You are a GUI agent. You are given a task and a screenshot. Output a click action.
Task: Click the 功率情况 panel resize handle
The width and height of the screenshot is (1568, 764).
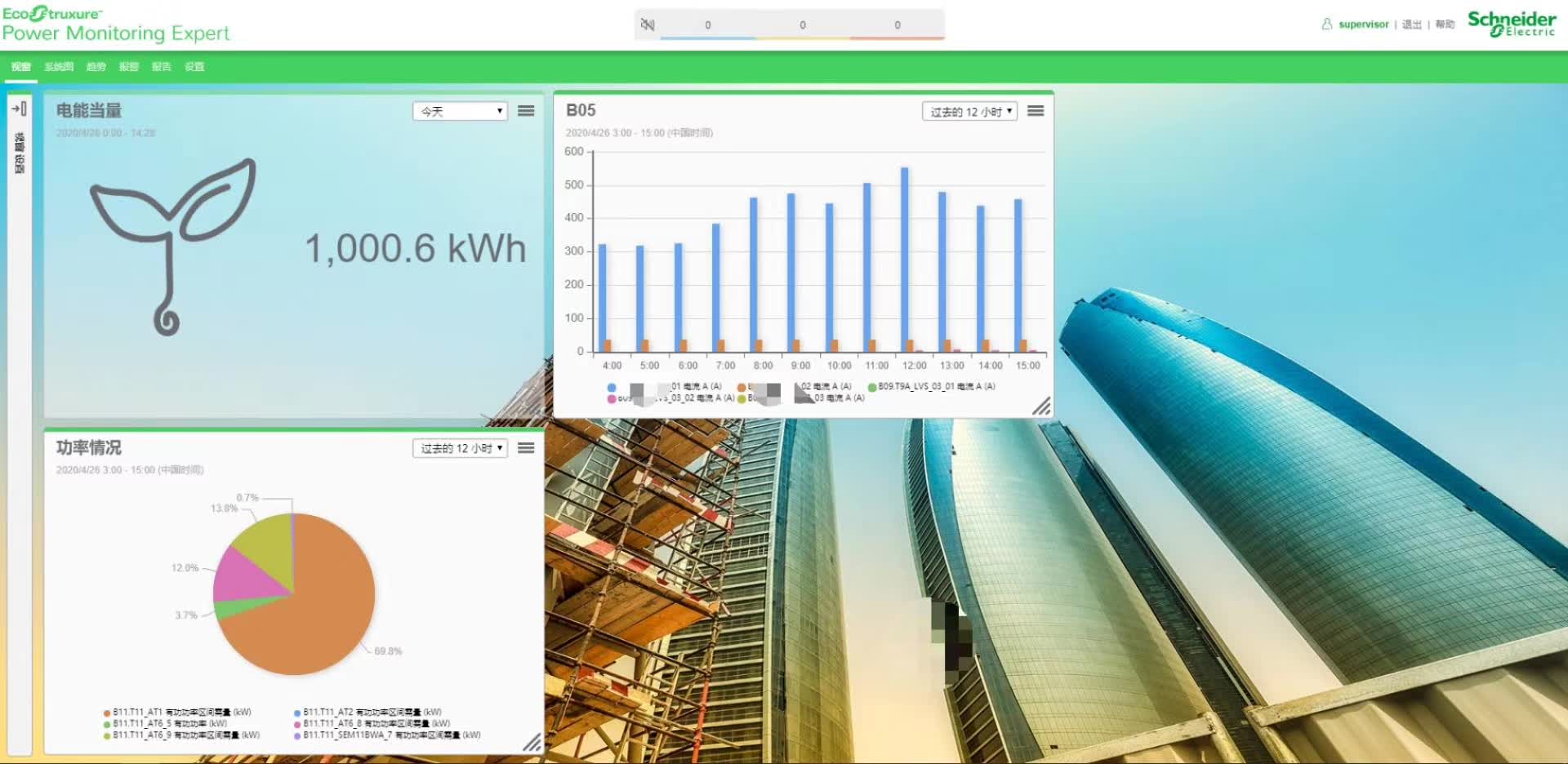tap(532, 742)
